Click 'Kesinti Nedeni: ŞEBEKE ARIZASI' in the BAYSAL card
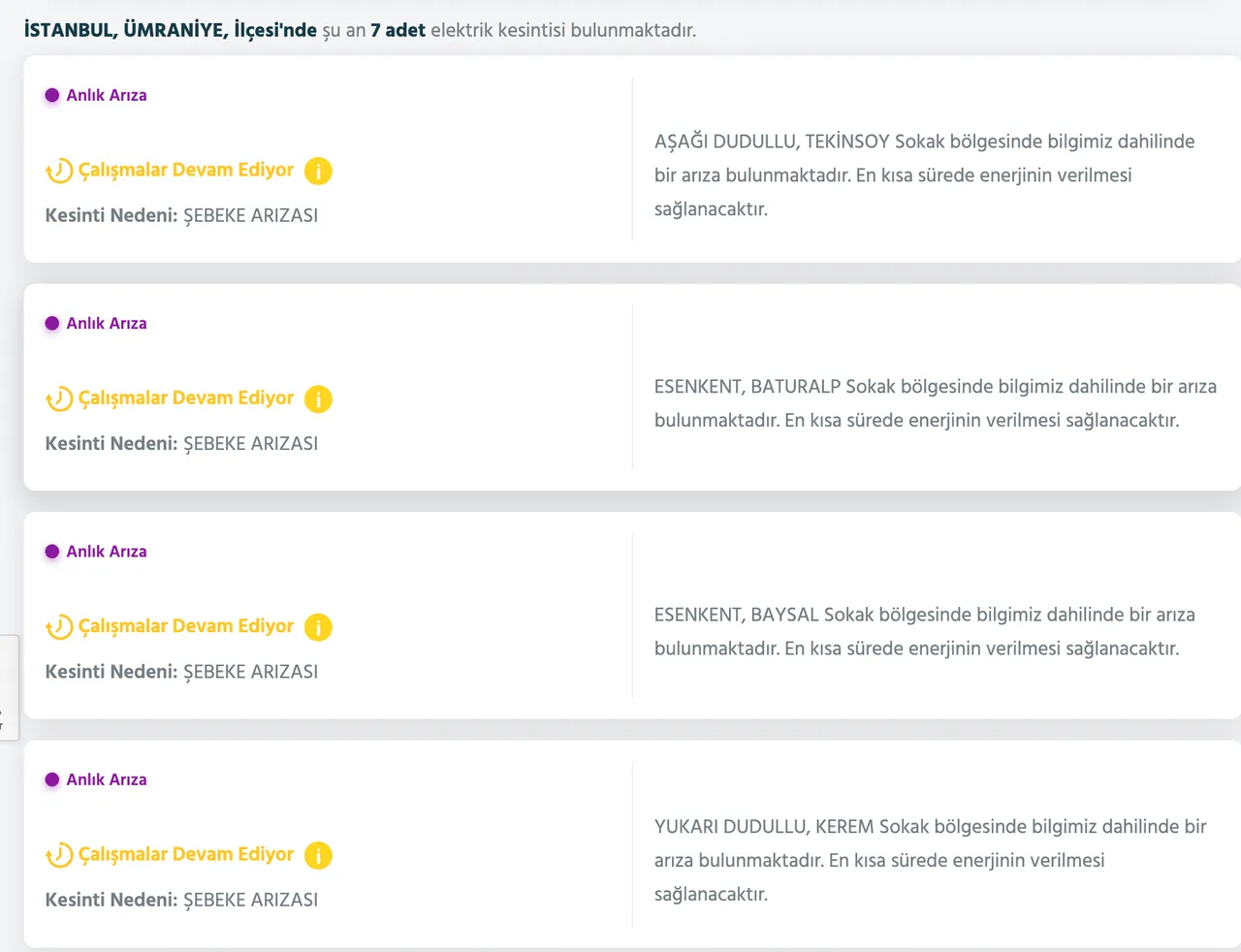This screenshot has width=1241, height=952. pos(181,672)
